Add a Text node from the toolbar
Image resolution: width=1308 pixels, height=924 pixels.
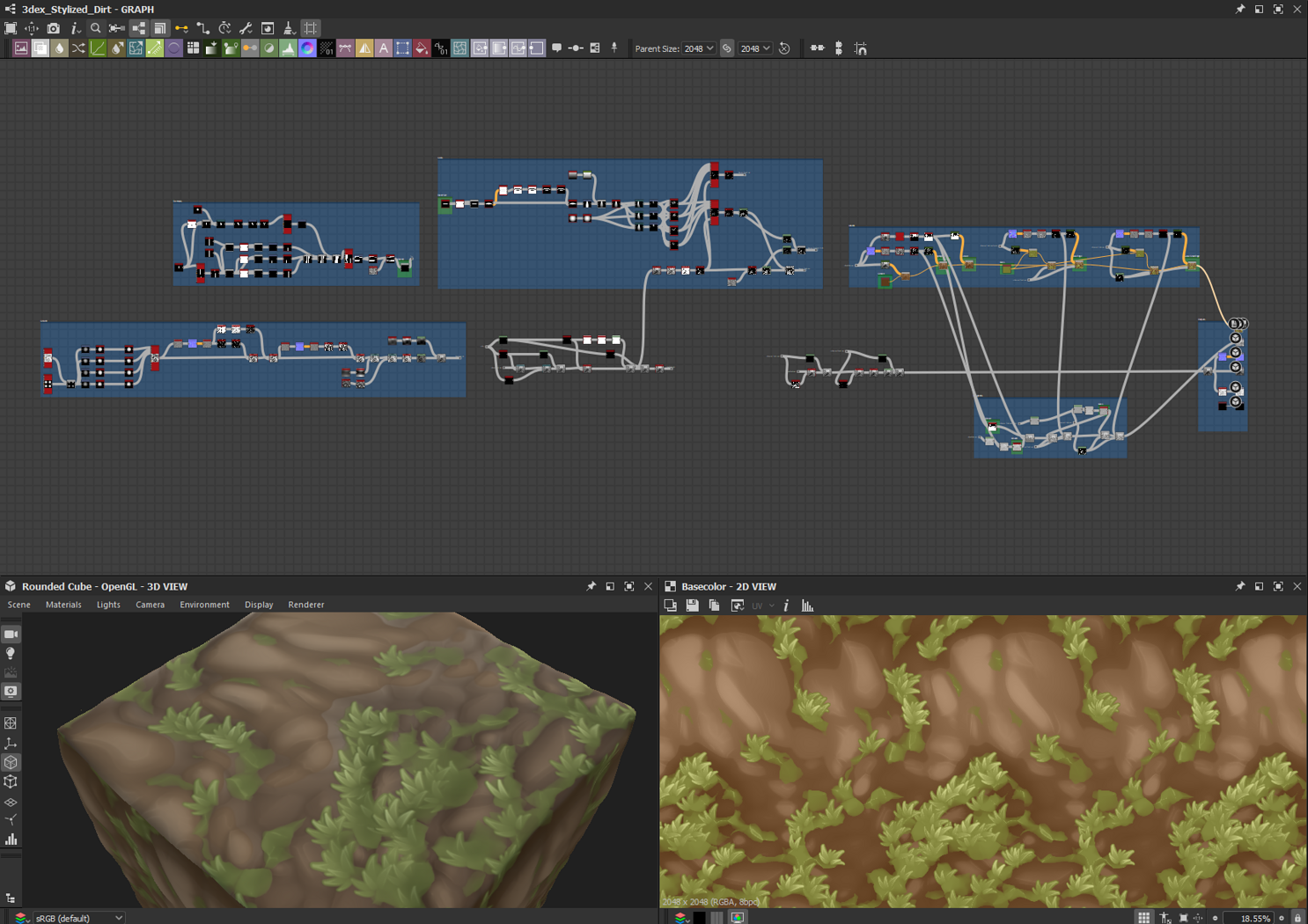pos(384,48)
